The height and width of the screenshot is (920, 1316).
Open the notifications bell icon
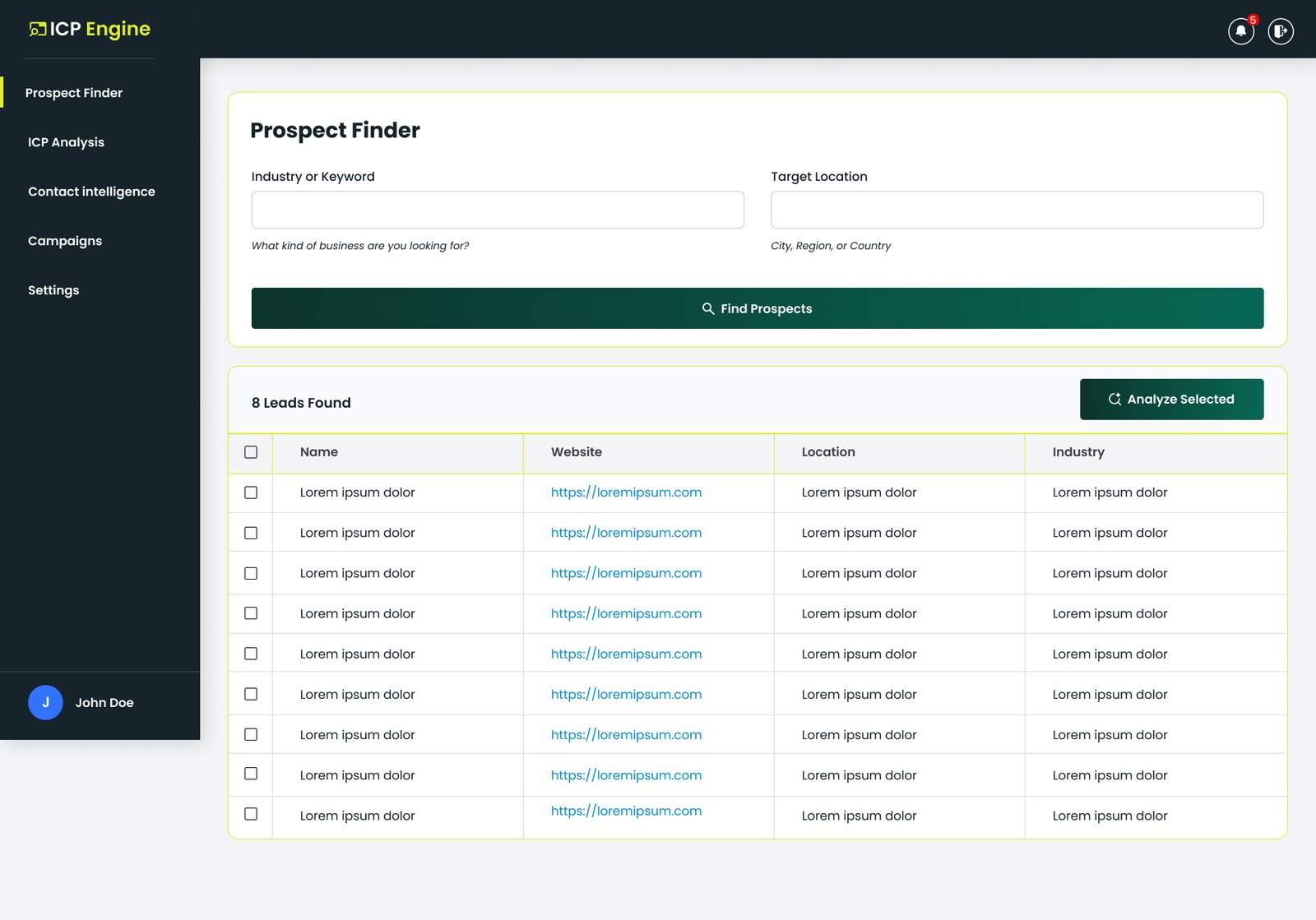tap(1240, 31)
